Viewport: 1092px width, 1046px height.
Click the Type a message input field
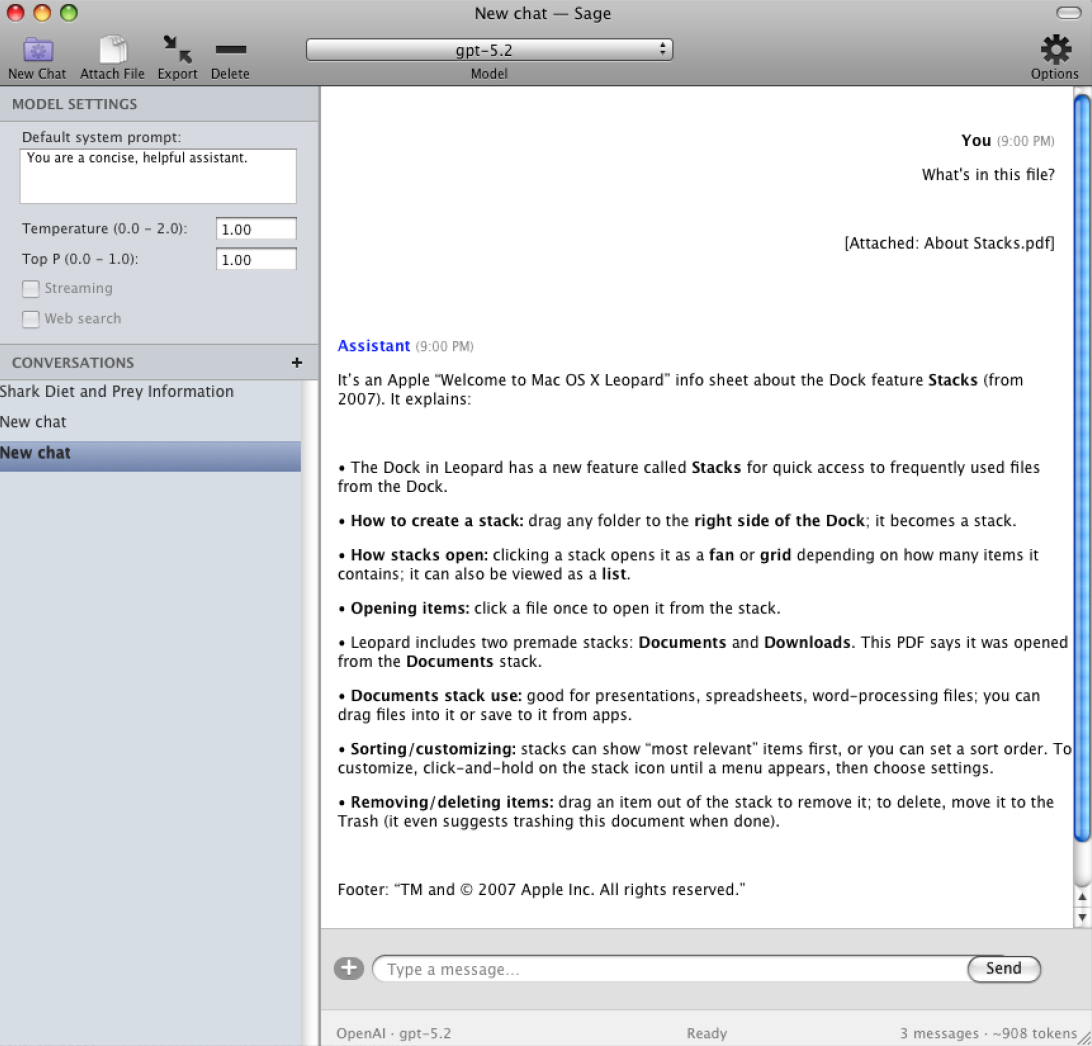pyautogui.click(x=670, y=969)
